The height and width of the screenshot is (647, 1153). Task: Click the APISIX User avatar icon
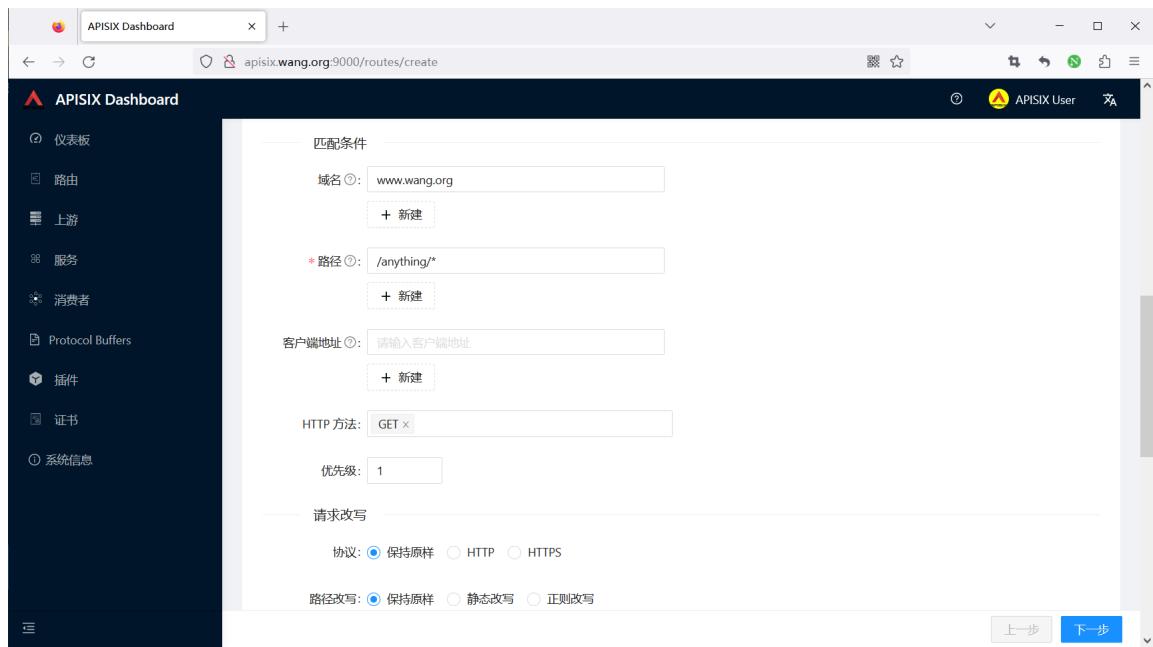coord(998,99)
